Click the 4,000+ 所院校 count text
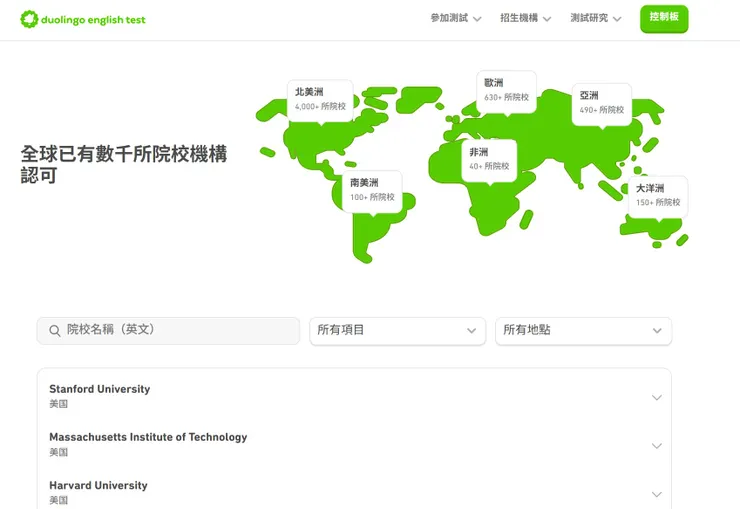 320,107
